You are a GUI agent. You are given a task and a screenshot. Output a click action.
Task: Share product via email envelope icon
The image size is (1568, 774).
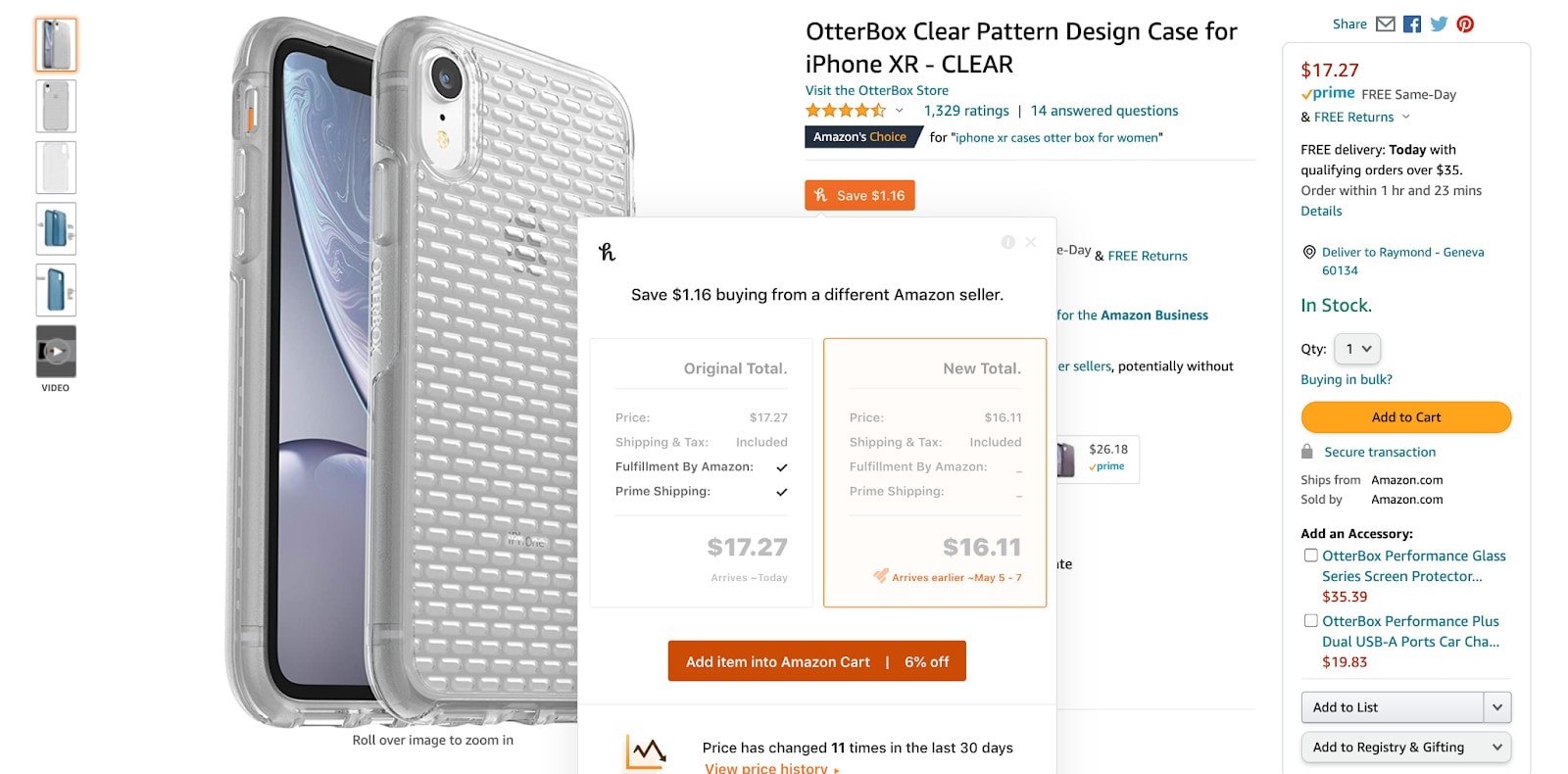point(1385,24)
